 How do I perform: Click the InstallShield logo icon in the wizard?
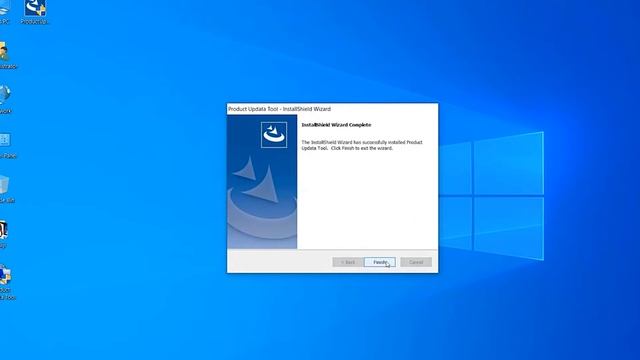[274, 134]
